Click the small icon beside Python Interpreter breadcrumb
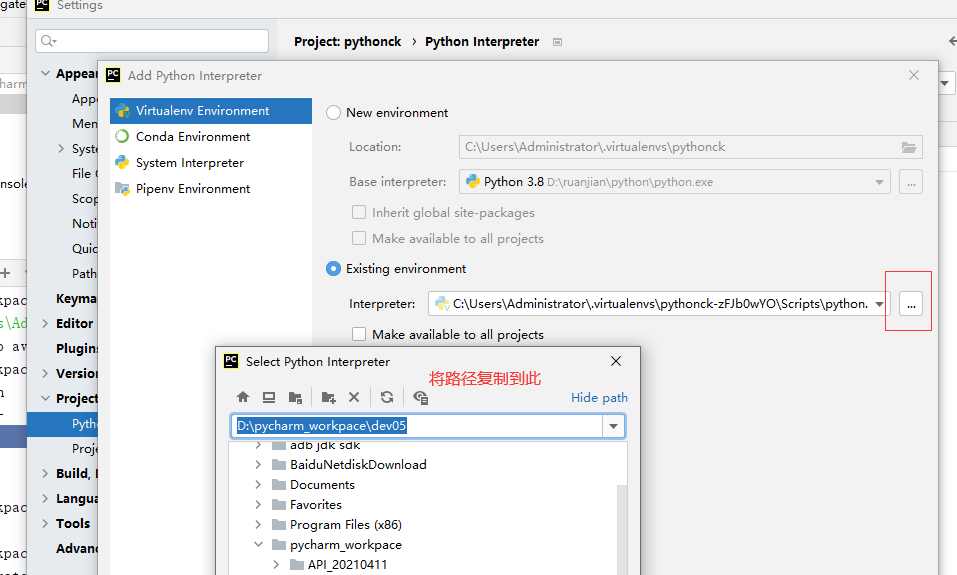 click(x=557, y=42)
